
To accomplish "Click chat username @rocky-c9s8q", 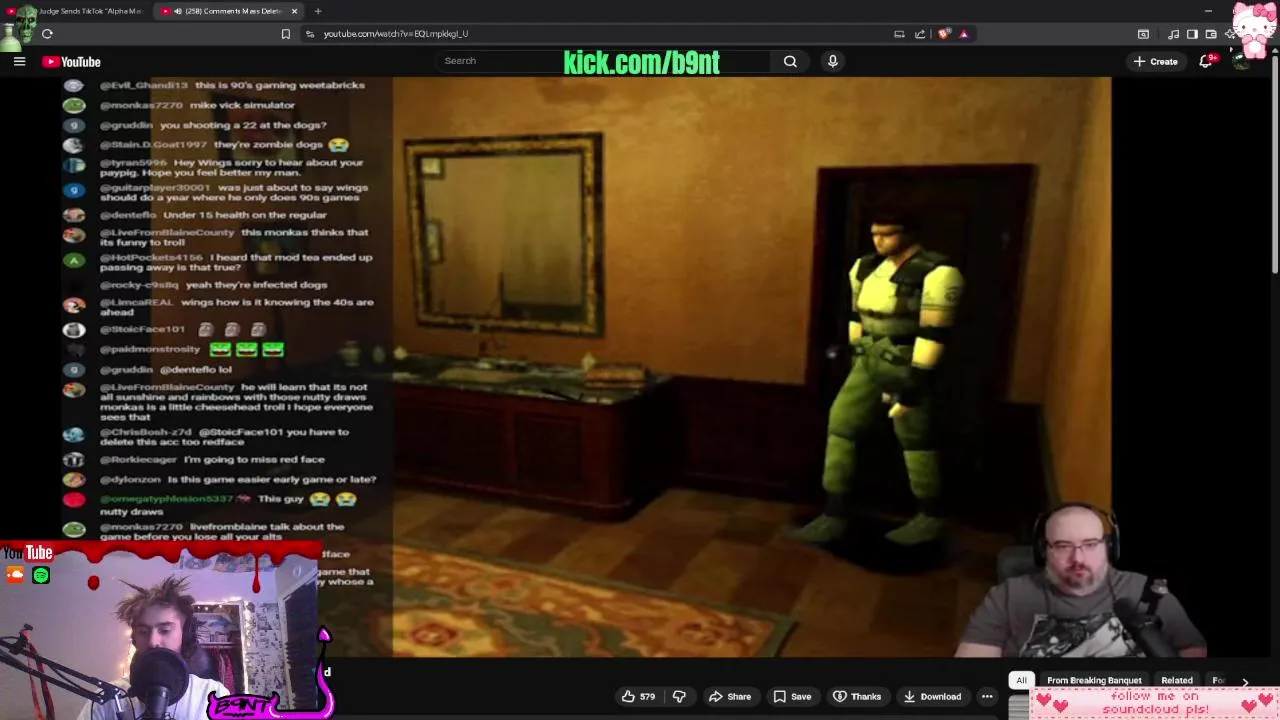I will pyautogui.click(x=139, y=285).
